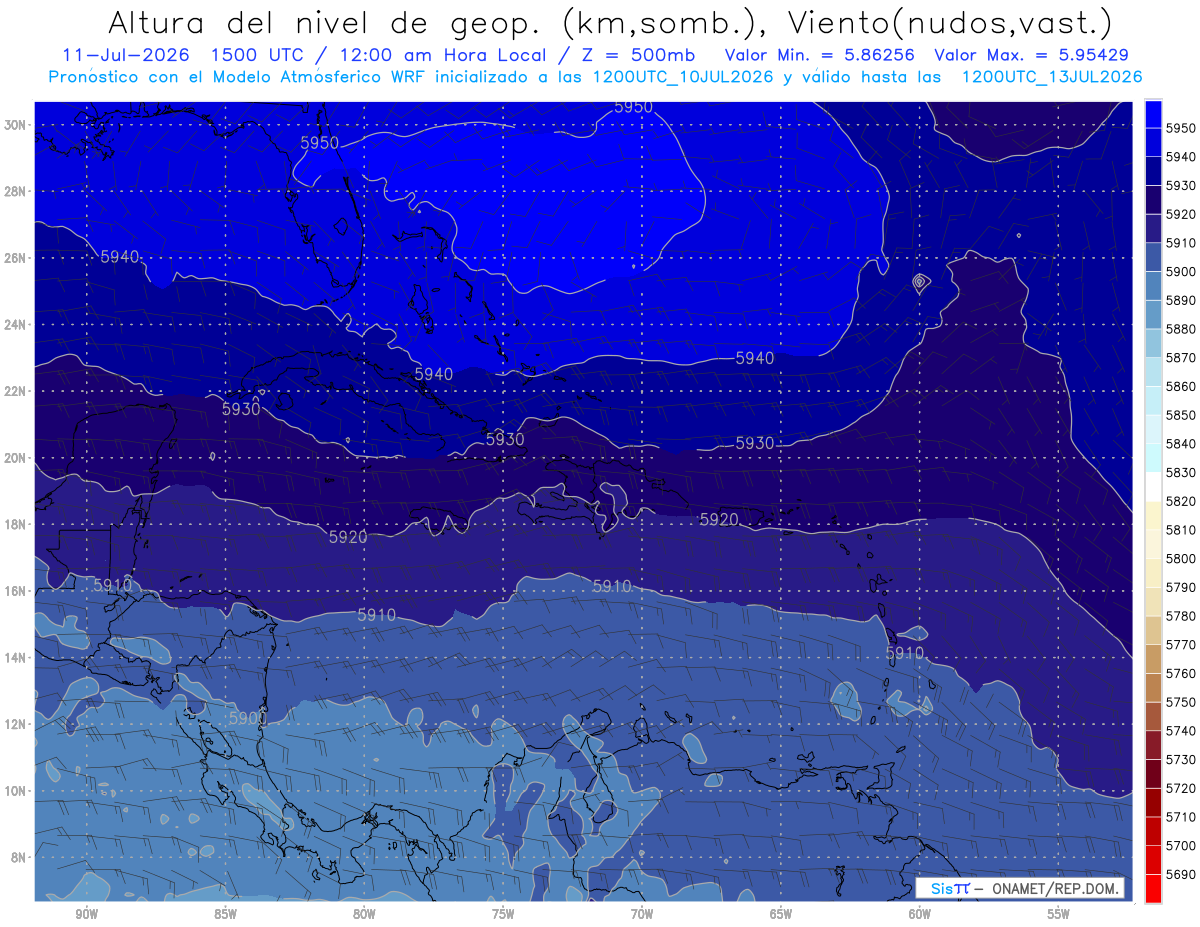This screenshot has height=927, width=1200.
Task: Click the '28N' latitude axis label
Action: coord(17,191)
